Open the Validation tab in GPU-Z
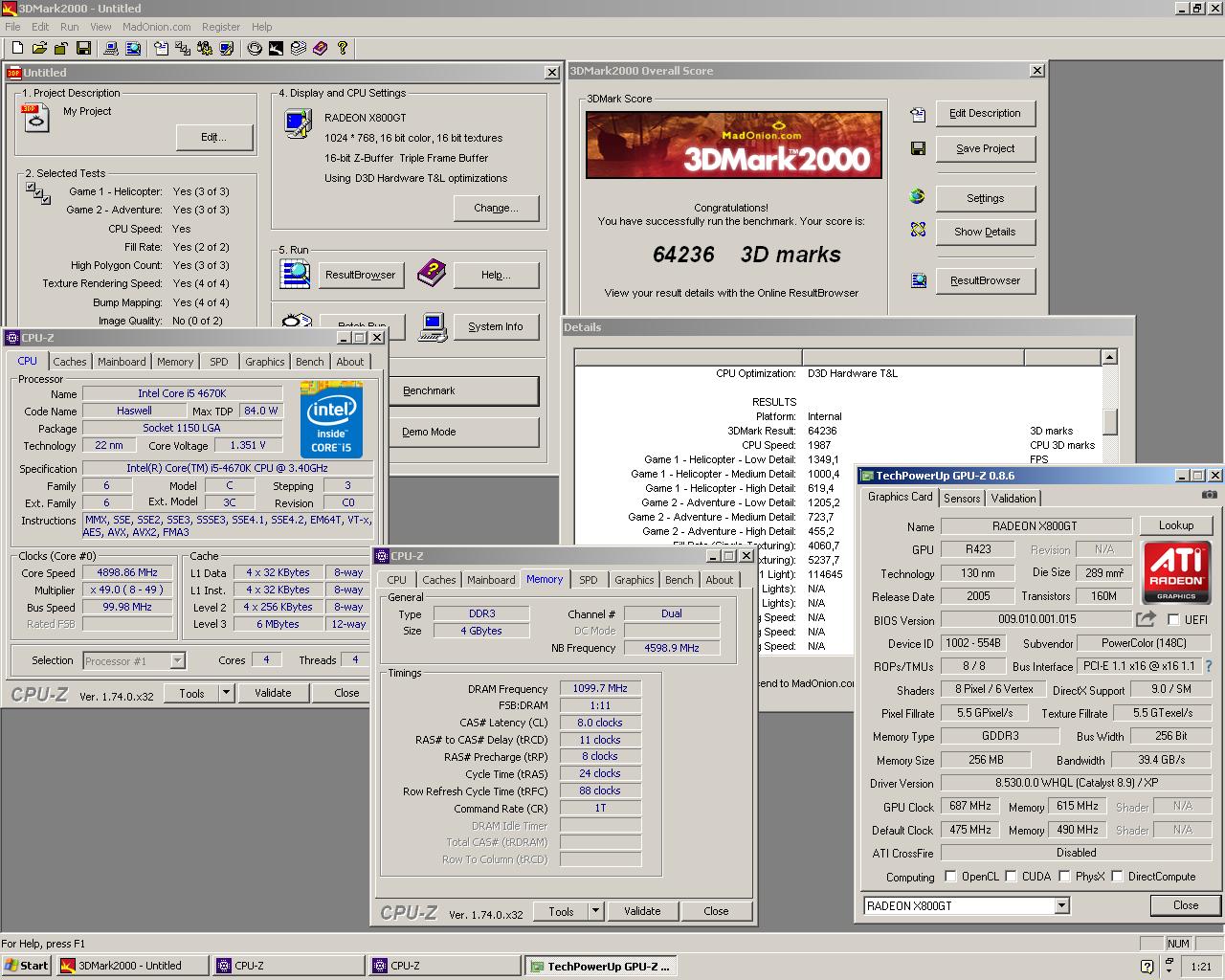Viewport: 1225px width, 980px height. click(x=1013, y=498)
